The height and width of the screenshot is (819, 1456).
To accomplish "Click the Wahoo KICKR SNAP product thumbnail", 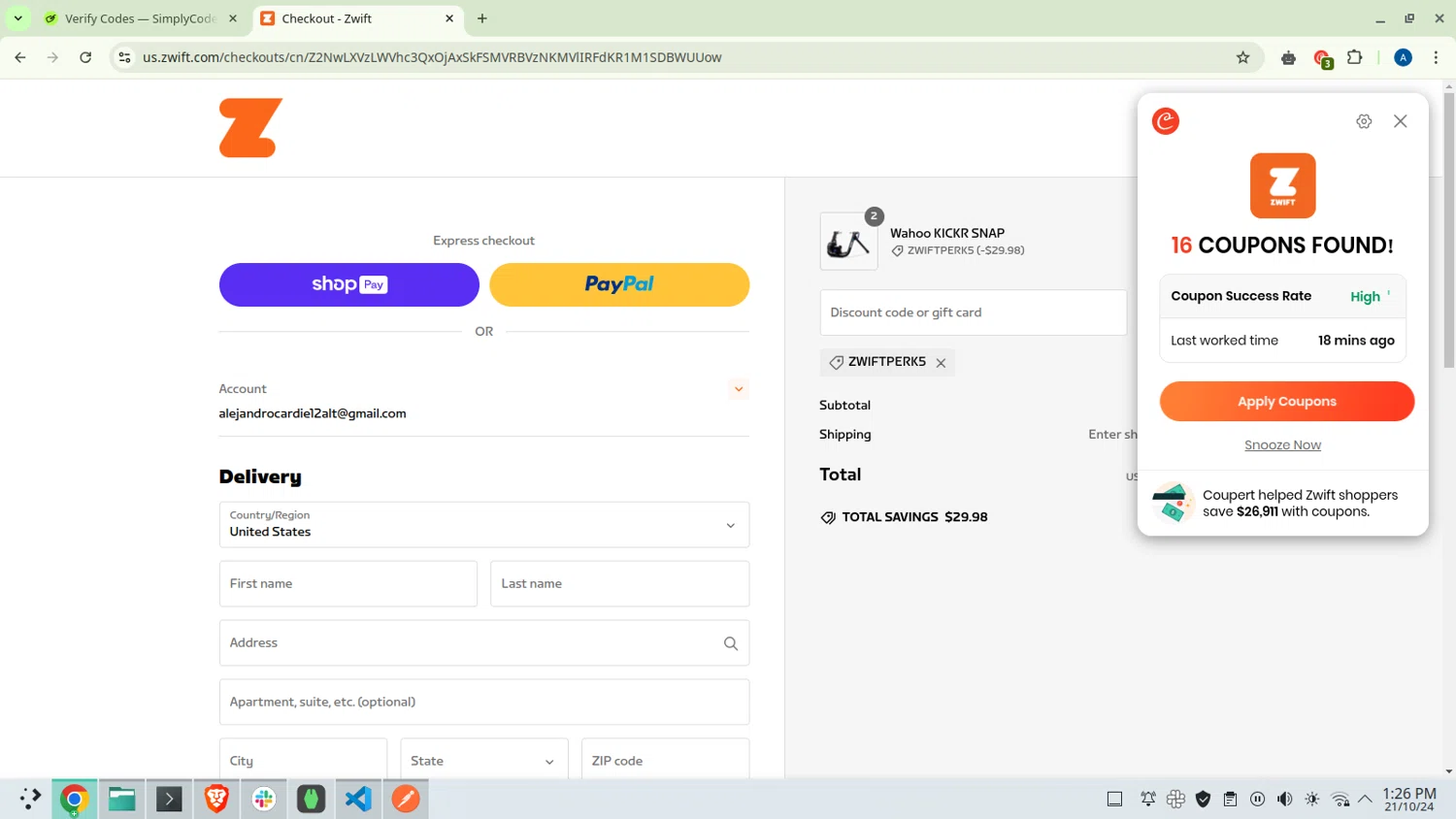I will point(848,242).
